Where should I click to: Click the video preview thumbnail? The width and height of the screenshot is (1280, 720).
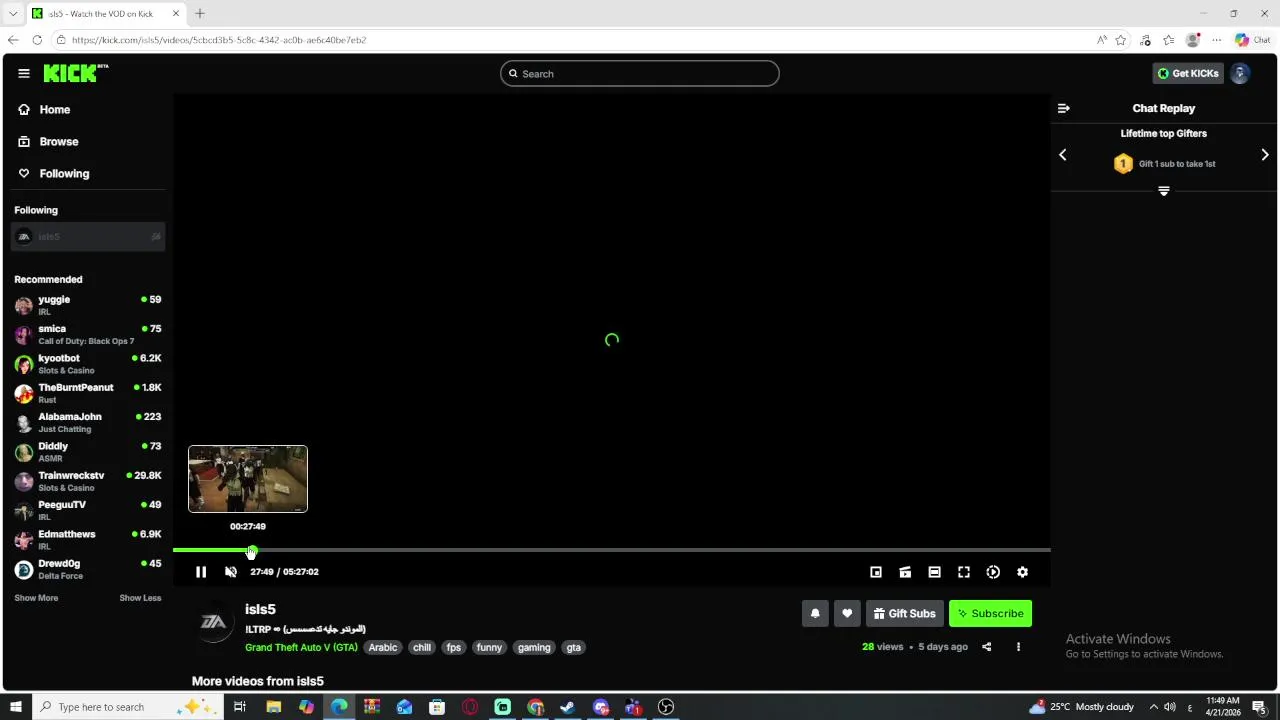[248, 479]
